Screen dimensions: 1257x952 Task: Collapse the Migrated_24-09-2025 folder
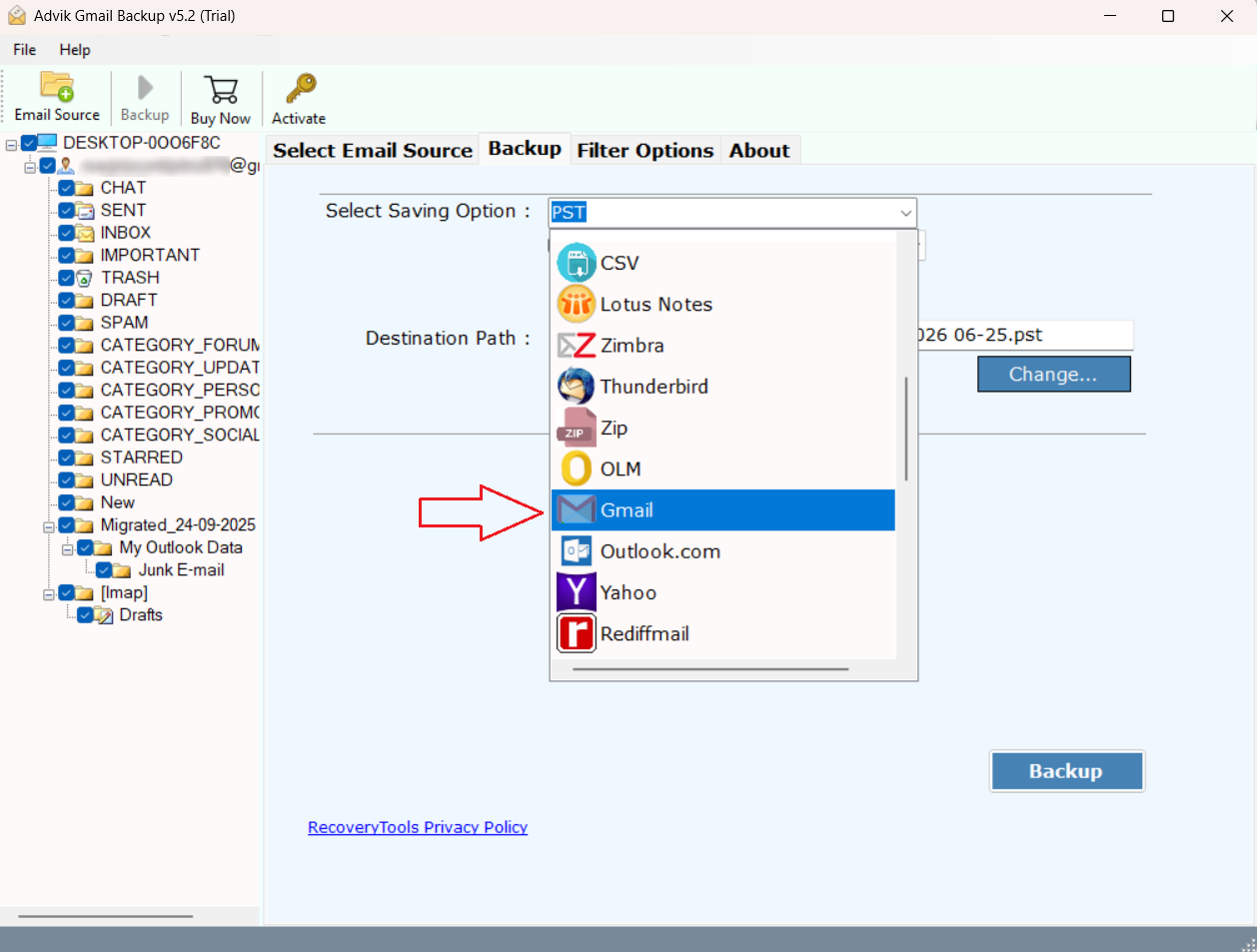click(48, 526)
